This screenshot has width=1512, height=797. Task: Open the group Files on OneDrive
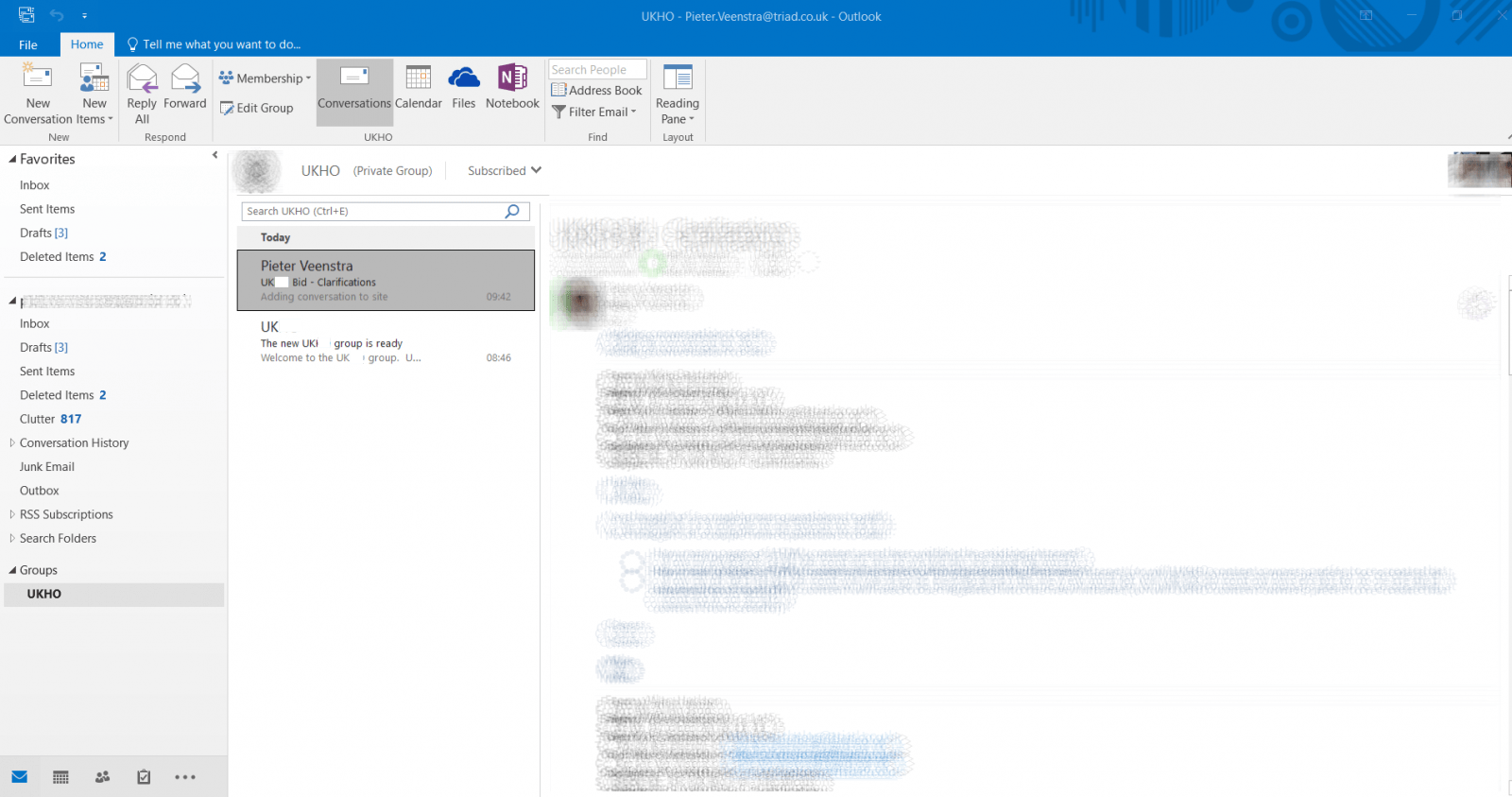coord(464,88)
